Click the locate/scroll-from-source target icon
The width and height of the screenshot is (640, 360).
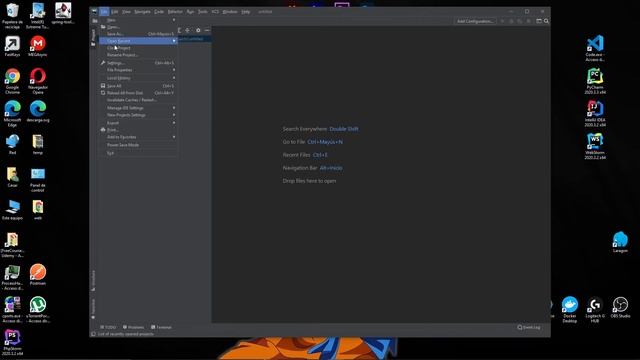tap(187, 30)
